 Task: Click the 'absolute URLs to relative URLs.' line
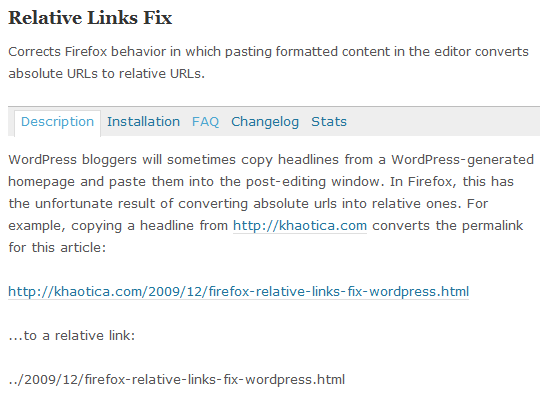click(106, 74)
